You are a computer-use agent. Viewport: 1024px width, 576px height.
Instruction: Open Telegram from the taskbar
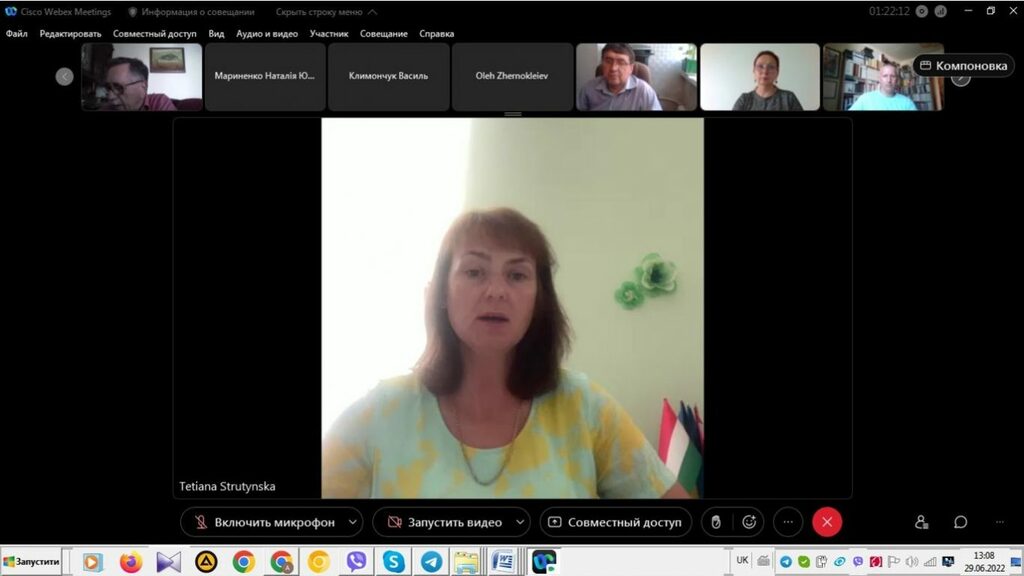pos(431,562)
